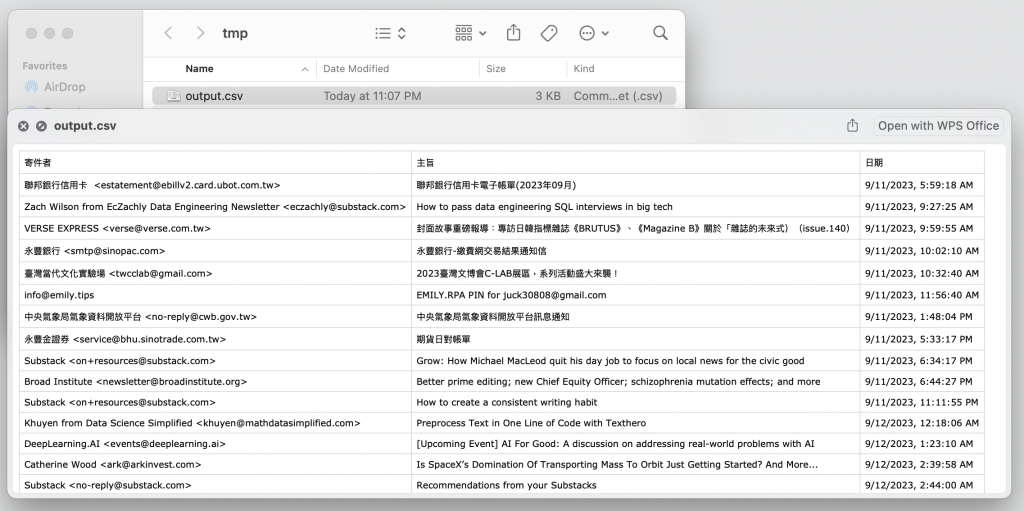This screenshot has height=511, width=1024.
Task: Select 聯邦銀行信用卡 sender cell
Action: click(216, 185)
